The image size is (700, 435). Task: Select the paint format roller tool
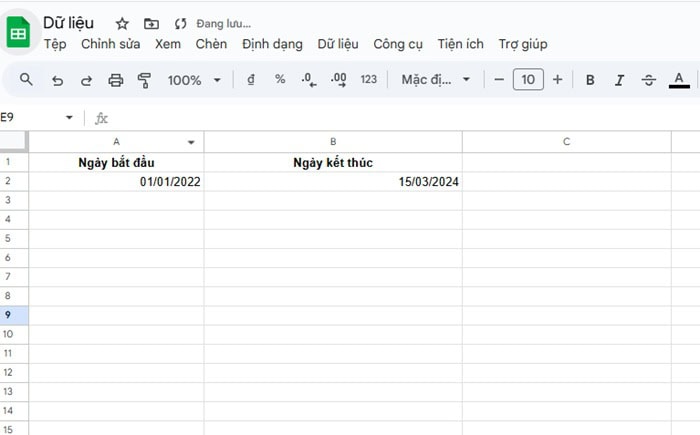click(x=144, y=80)
